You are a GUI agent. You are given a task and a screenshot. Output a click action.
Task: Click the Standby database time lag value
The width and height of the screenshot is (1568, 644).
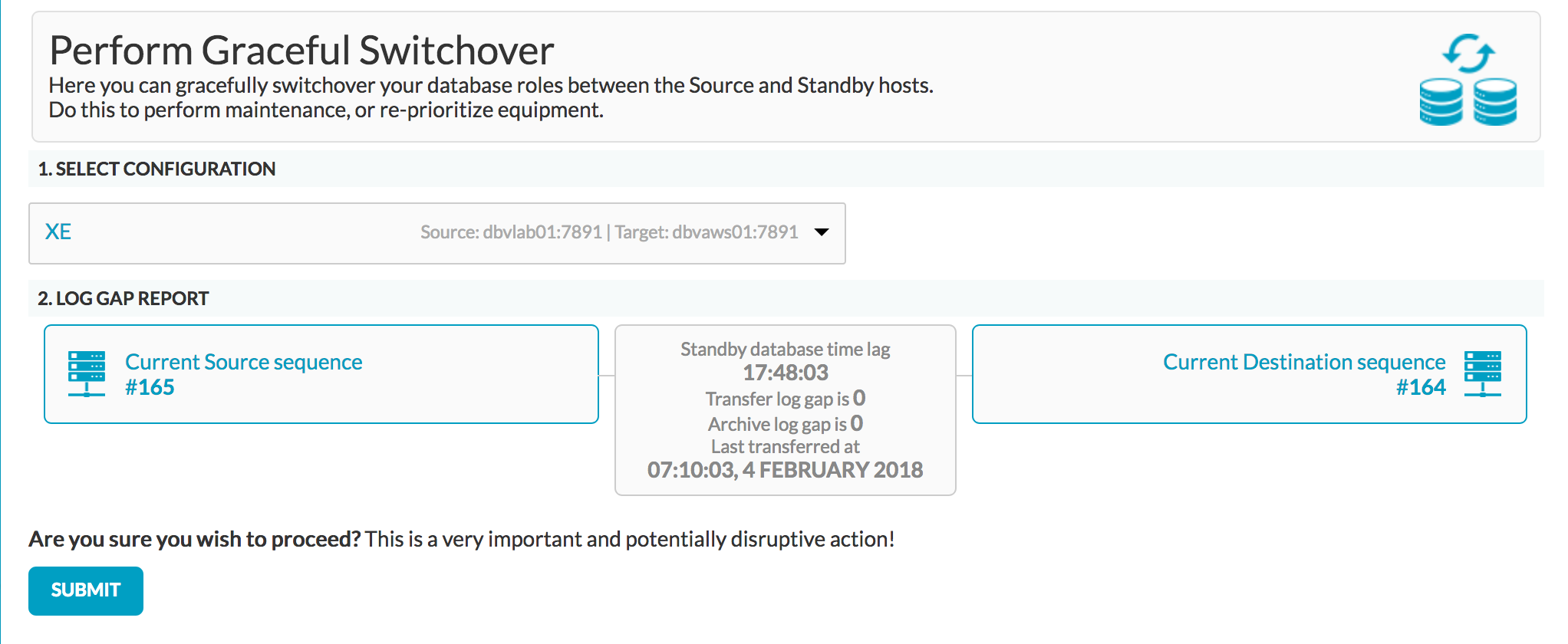[x=786, y=373]
